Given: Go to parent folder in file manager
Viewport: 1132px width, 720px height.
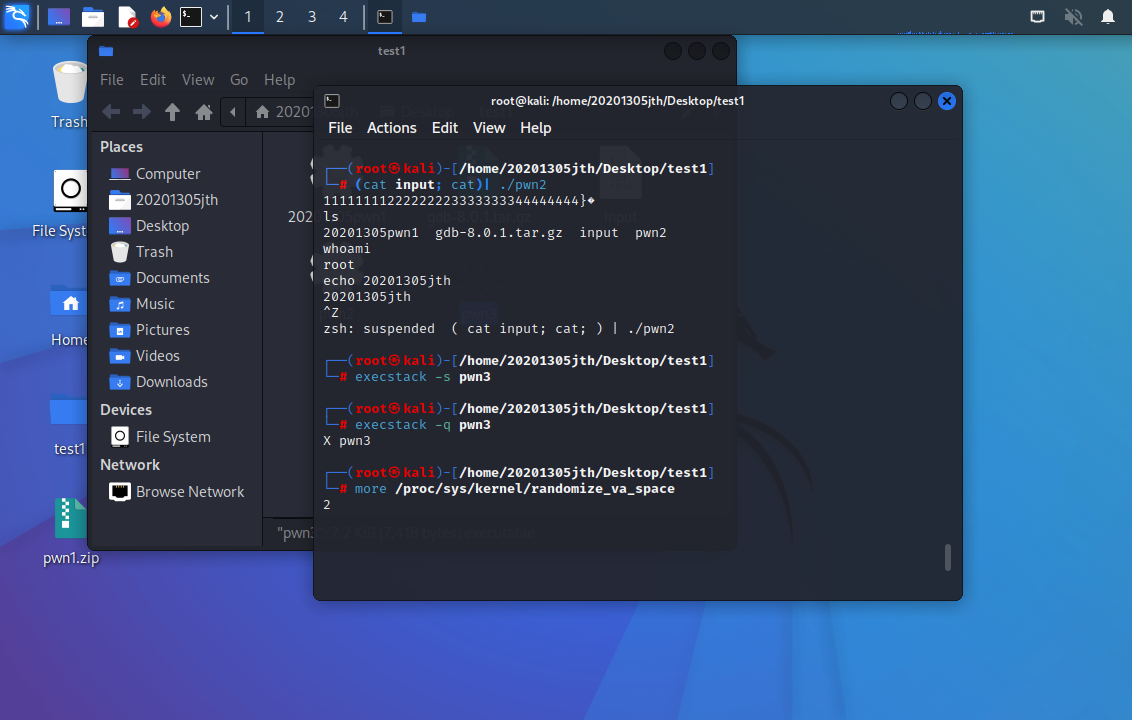Looking at the screenshot, I should [x=173, y=112].
